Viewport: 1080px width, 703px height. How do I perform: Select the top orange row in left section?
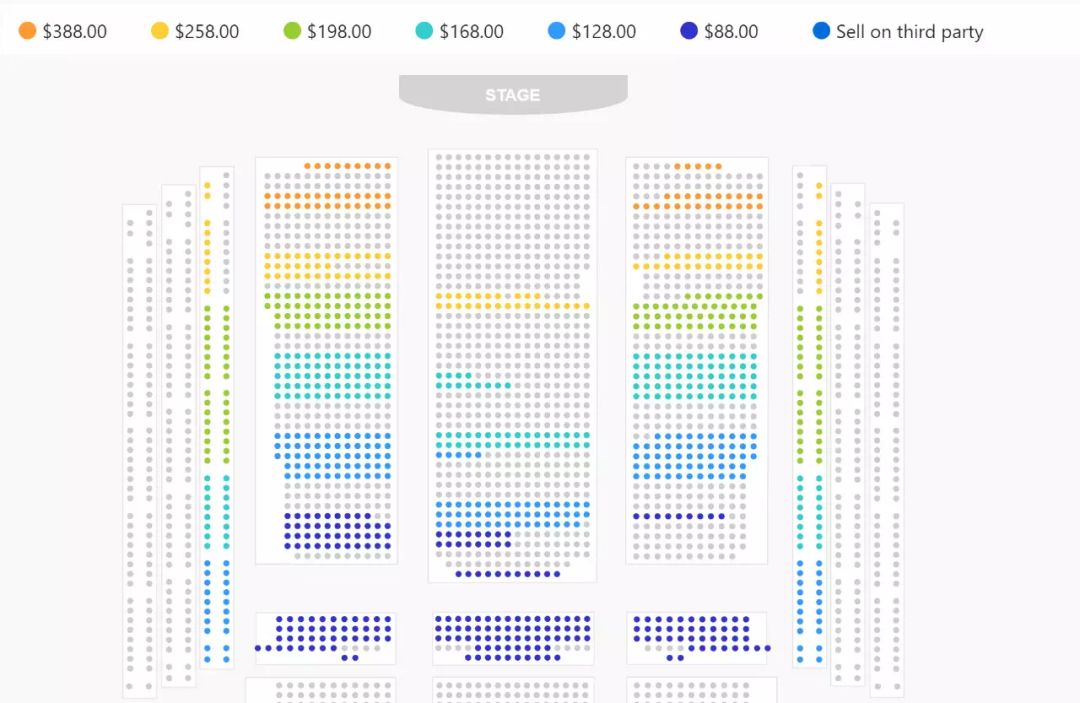point(347,166)
